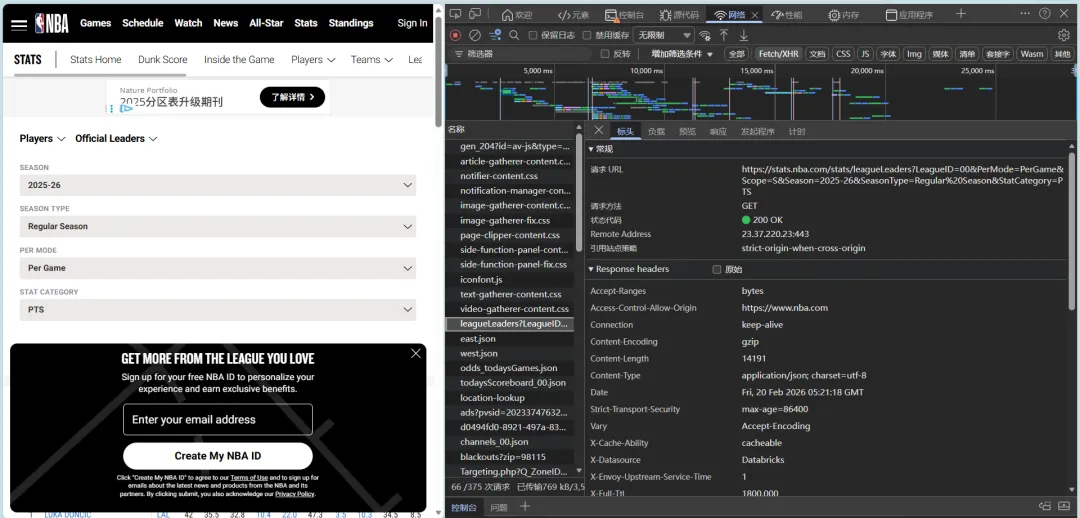Click the export HAR download arrow
The width and height of the screenshot is (1080, 518).
[744, 35]
